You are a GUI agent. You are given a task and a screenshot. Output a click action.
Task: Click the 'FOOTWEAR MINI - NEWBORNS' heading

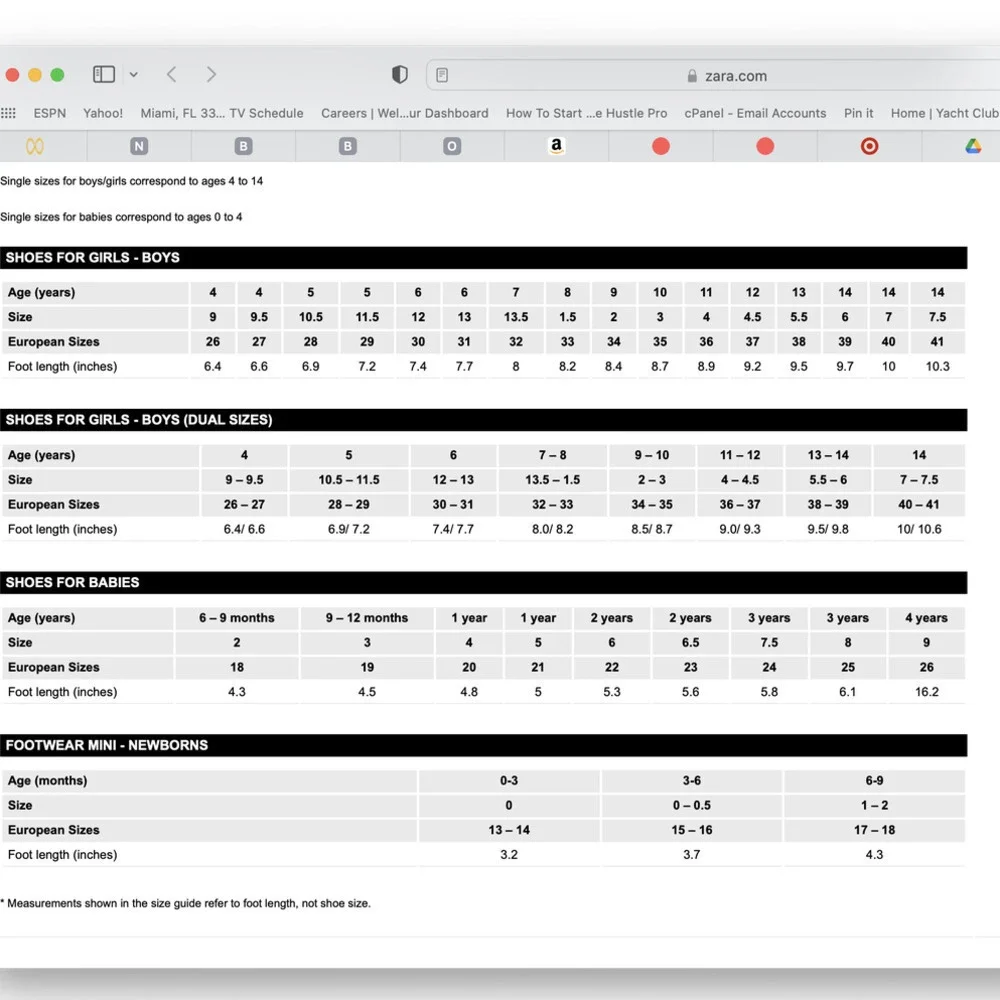107,745
